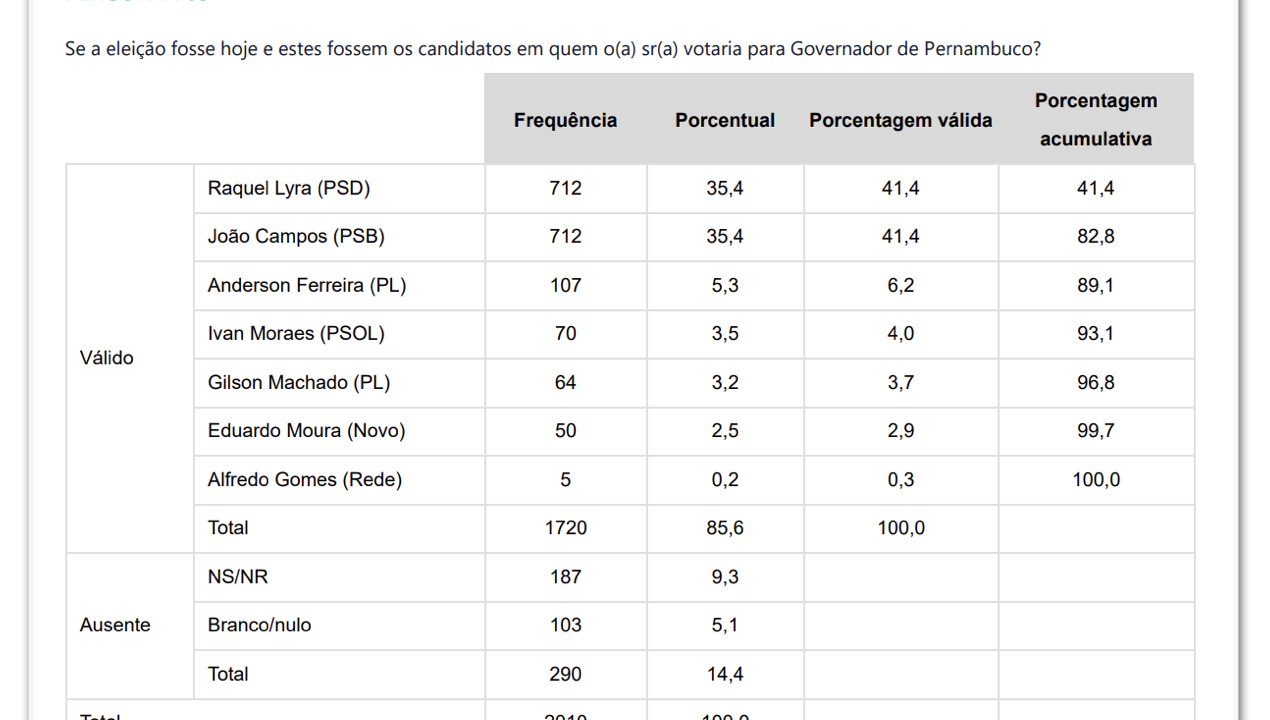Click the Branco/nulo row label
The height and width of the screenshot is (720, 1270).
(259, 625)
